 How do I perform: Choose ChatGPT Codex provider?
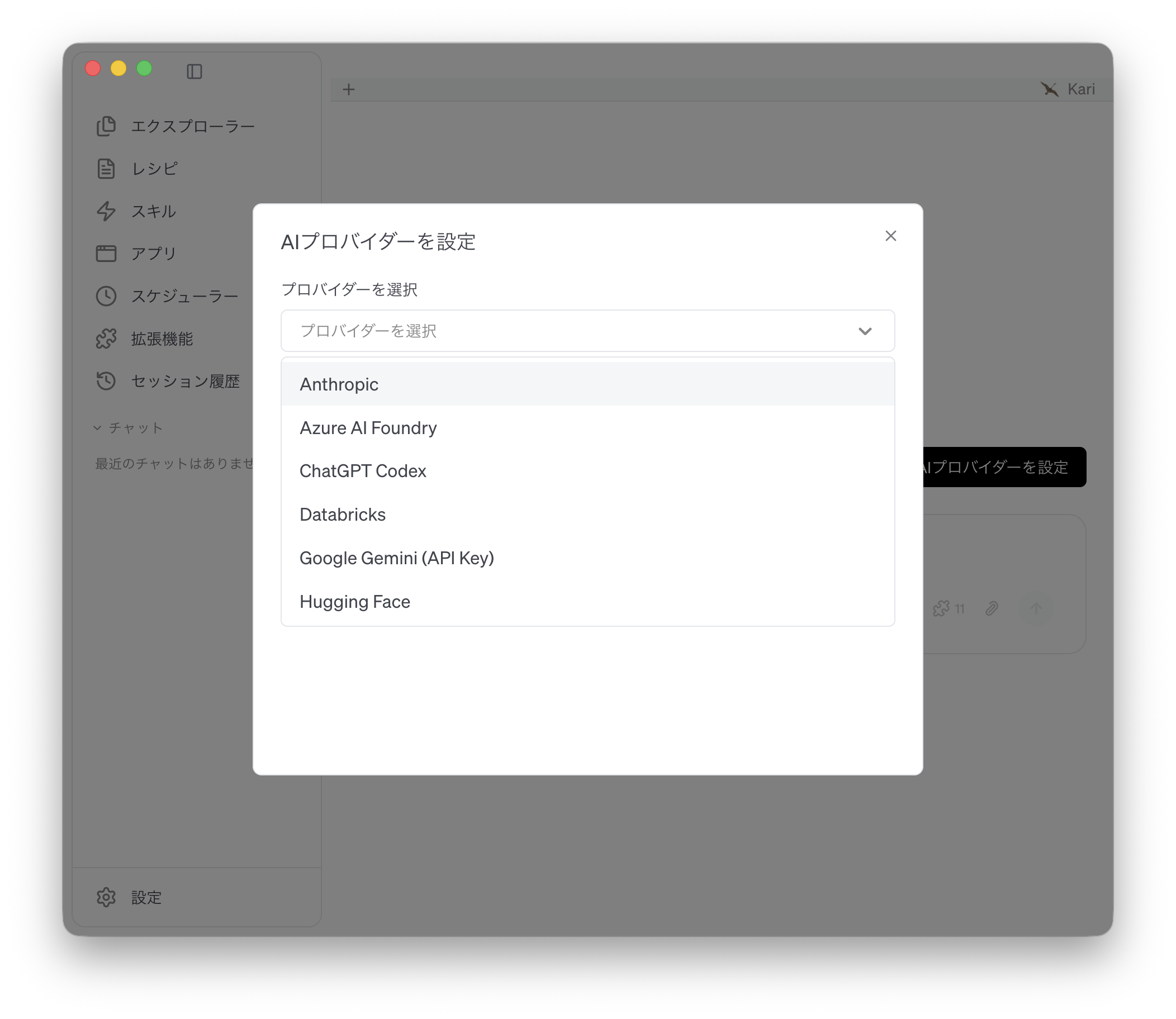tap(587, 471)
